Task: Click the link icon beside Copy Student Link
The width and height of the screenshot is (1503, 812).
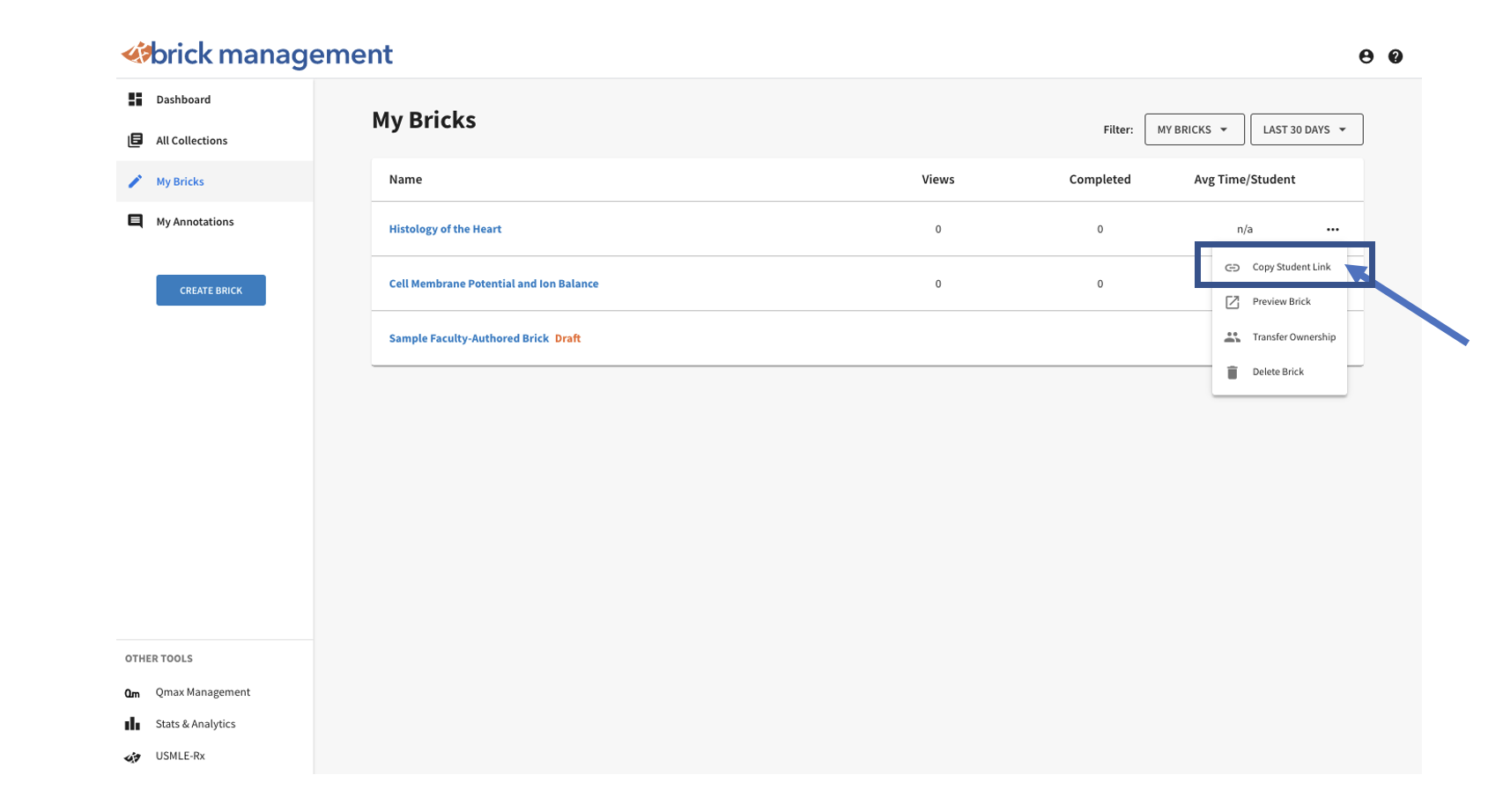Action: pos(1232,267)
